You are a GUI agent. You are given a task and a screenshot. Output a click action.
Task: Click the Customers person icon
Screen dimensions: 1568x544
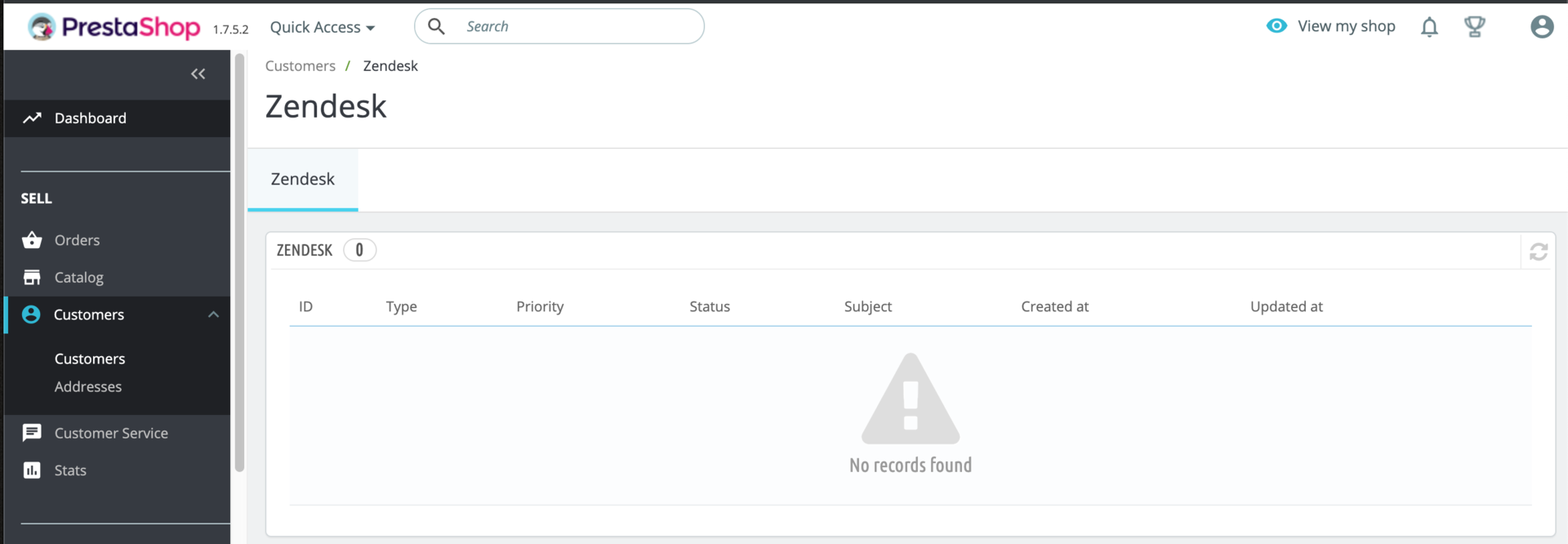(31, 314)
